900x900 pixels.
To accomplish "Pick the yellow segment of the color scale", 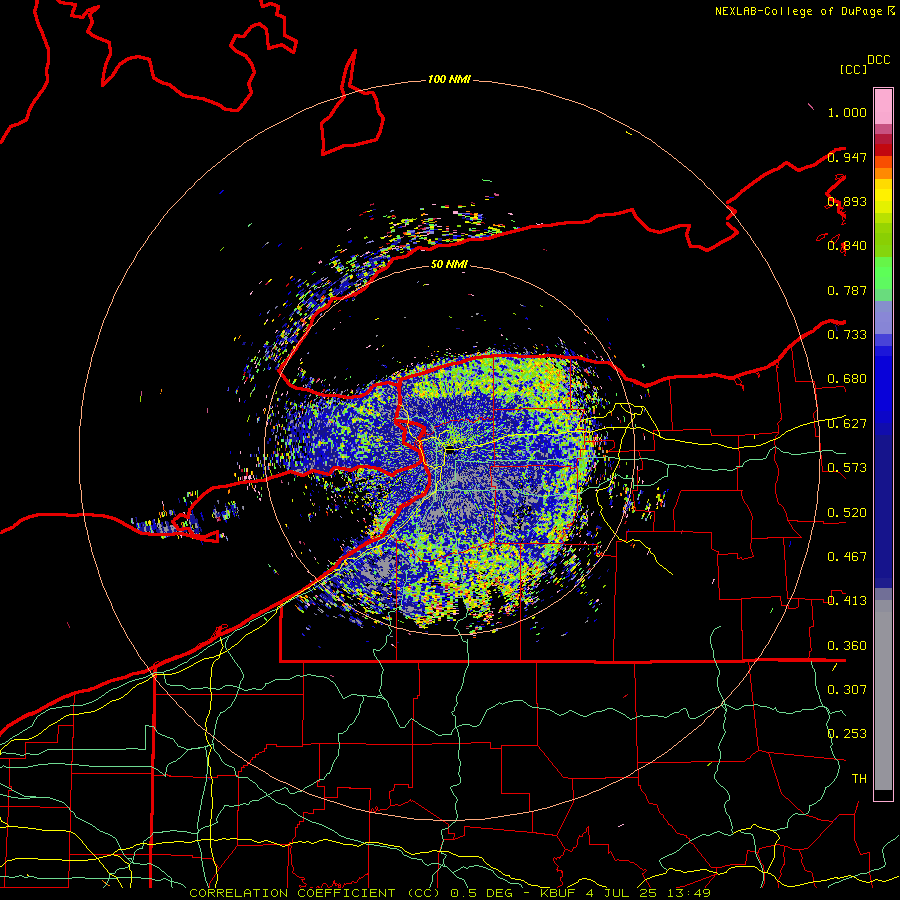I will tap(883, 196).
